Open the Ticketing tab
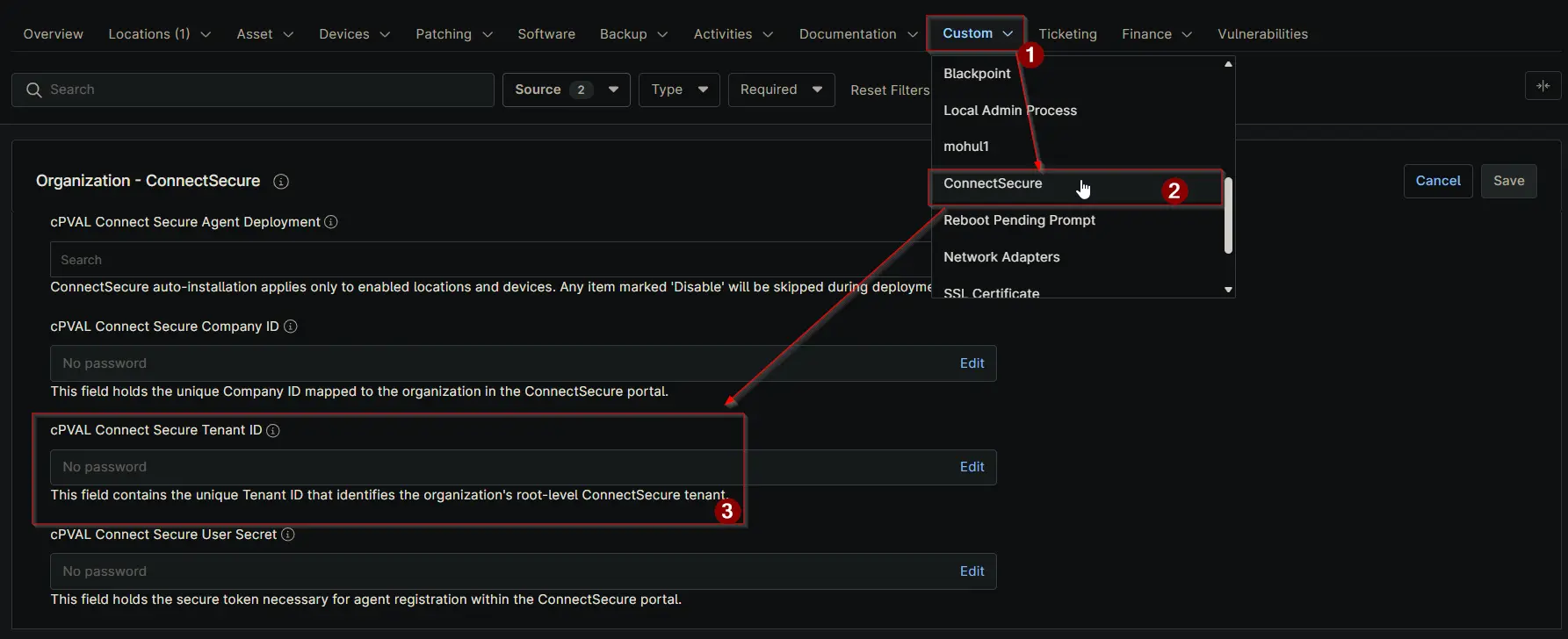 pyautogui.click(x=1067, y=34)
